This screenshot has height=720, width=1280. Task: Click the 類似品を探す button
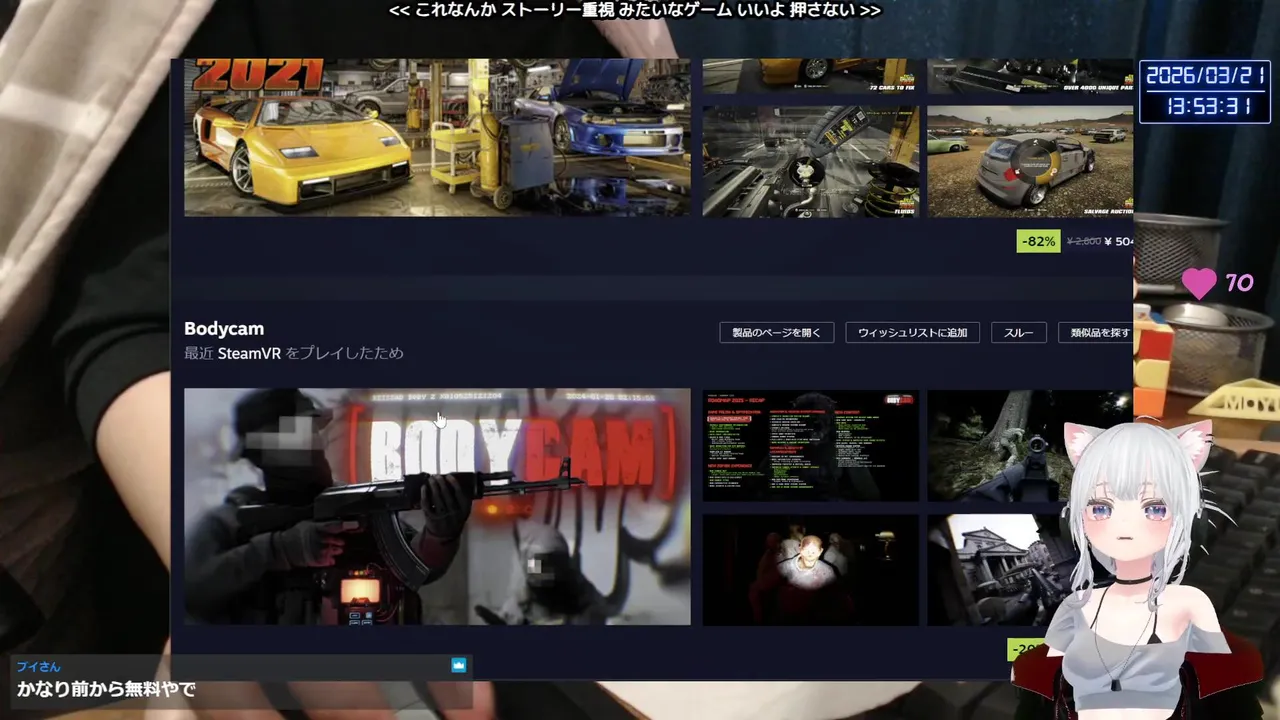pos(1096,333)
